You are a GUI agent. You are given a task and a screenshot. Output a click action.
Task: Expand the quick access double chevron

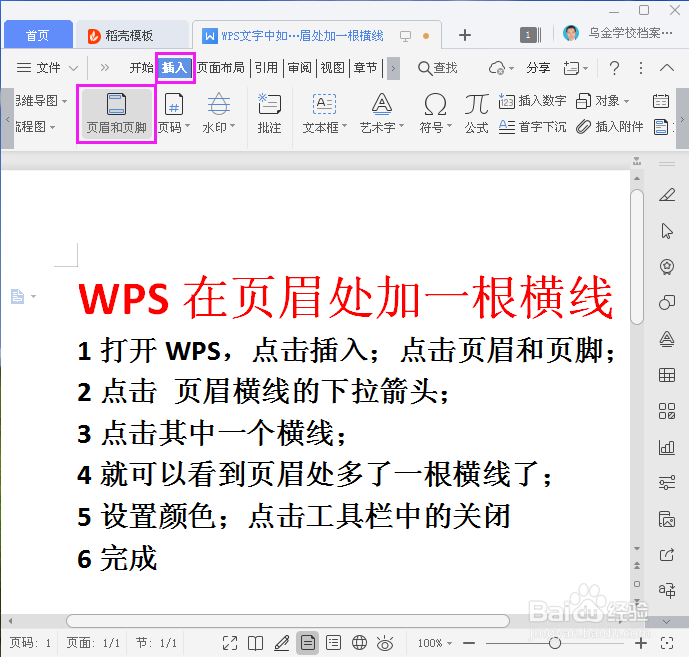pyautogui.click(x=105, y=68)
